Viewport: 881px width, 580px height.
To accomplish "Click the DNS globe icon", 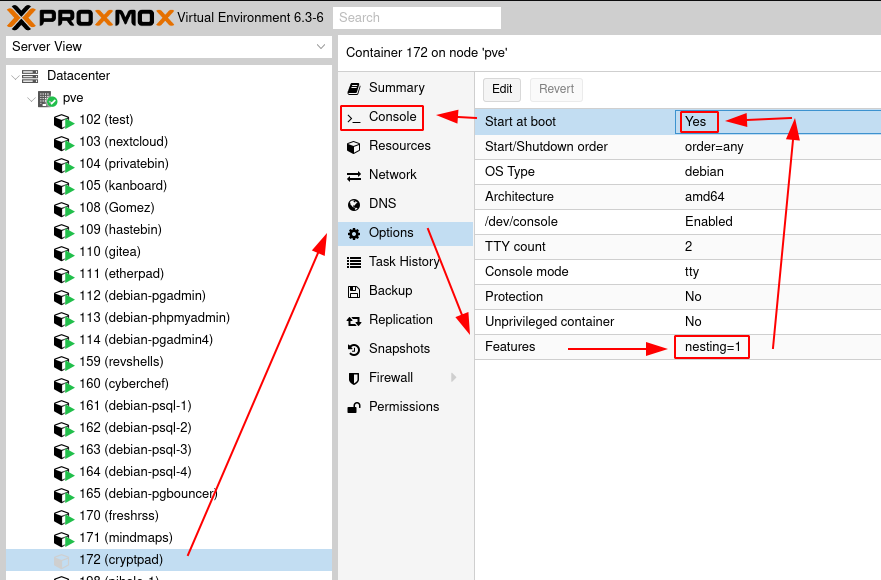I will click(353, 205).
